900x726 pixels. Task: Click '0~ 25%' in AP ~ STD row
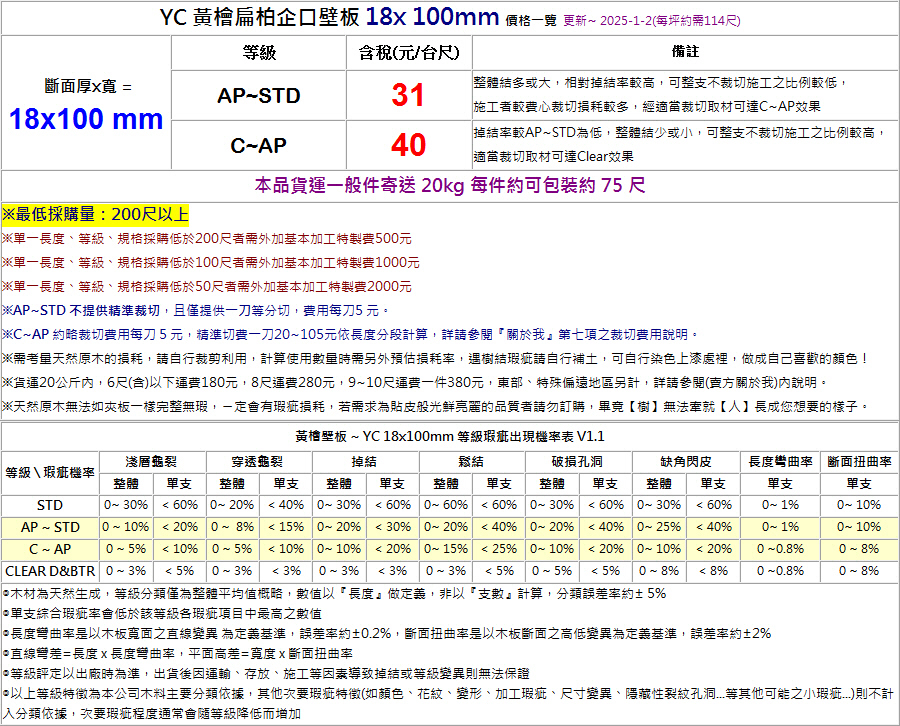[x=659, y=527]
